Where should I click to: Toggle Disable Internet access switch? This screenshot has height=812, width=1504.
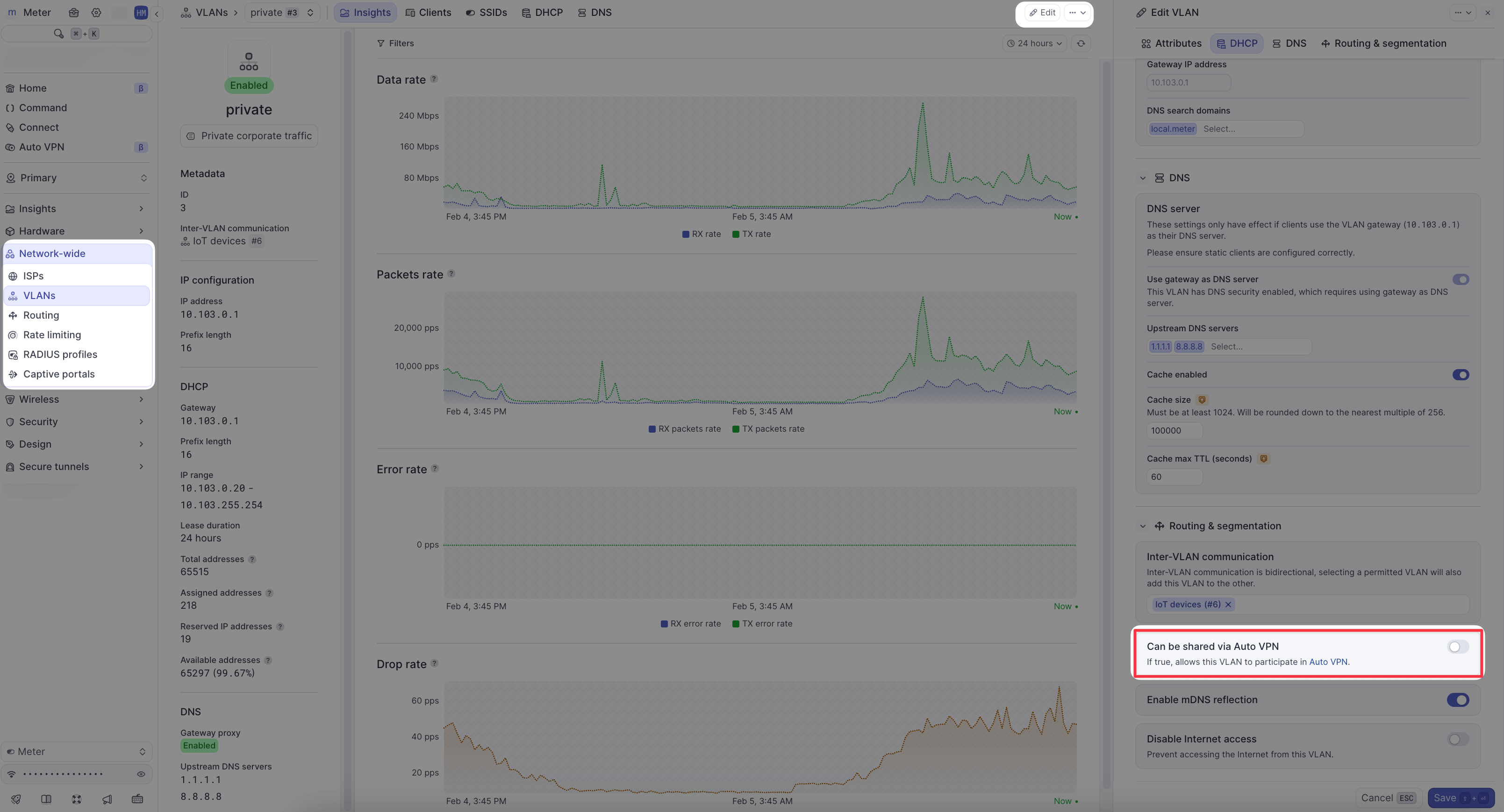click(x=1457, y=739)
